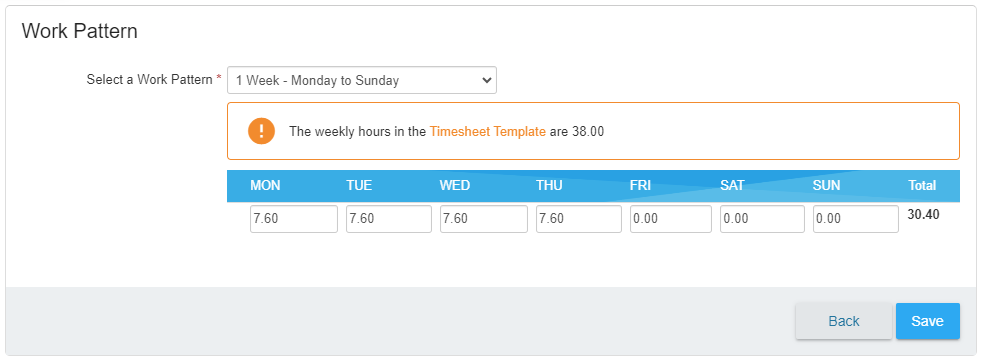The height and width of the screenshot is (361, 982).
Task: Focus the THU hours input field
Action: [x=579, y=219]
